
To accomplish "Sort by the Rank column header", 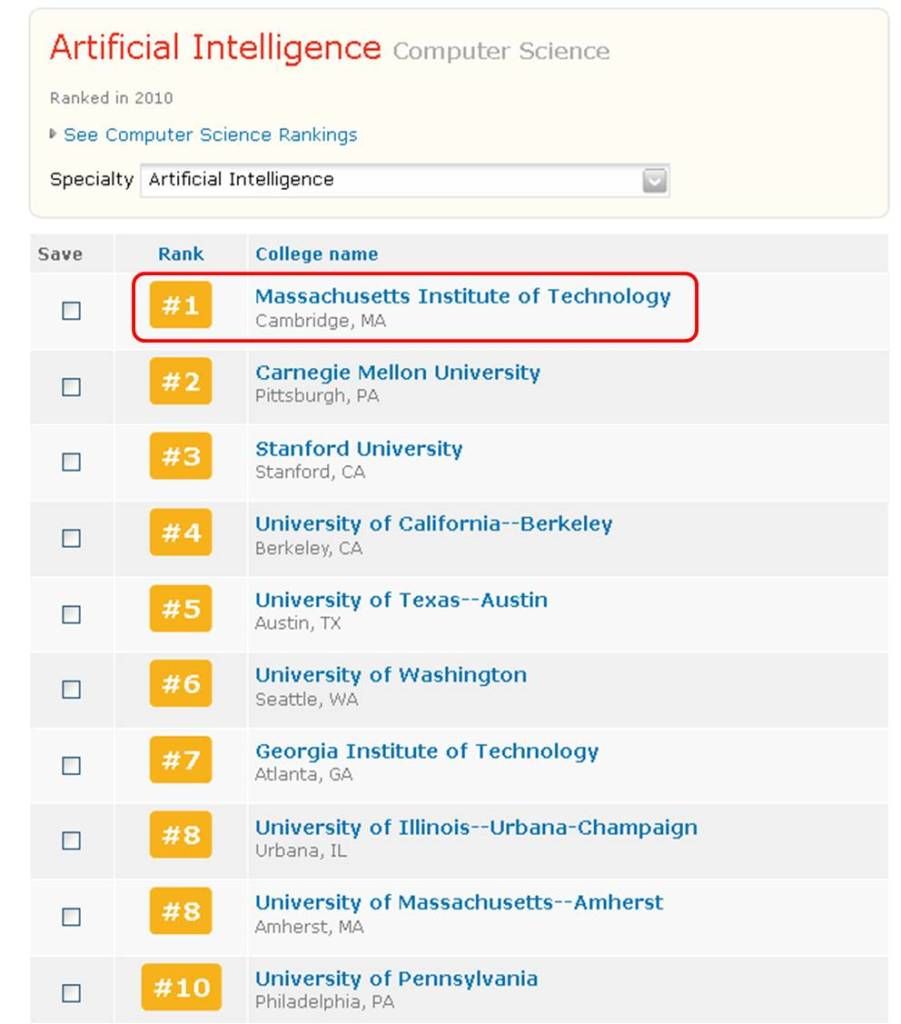I will click(x=181, y=254).
